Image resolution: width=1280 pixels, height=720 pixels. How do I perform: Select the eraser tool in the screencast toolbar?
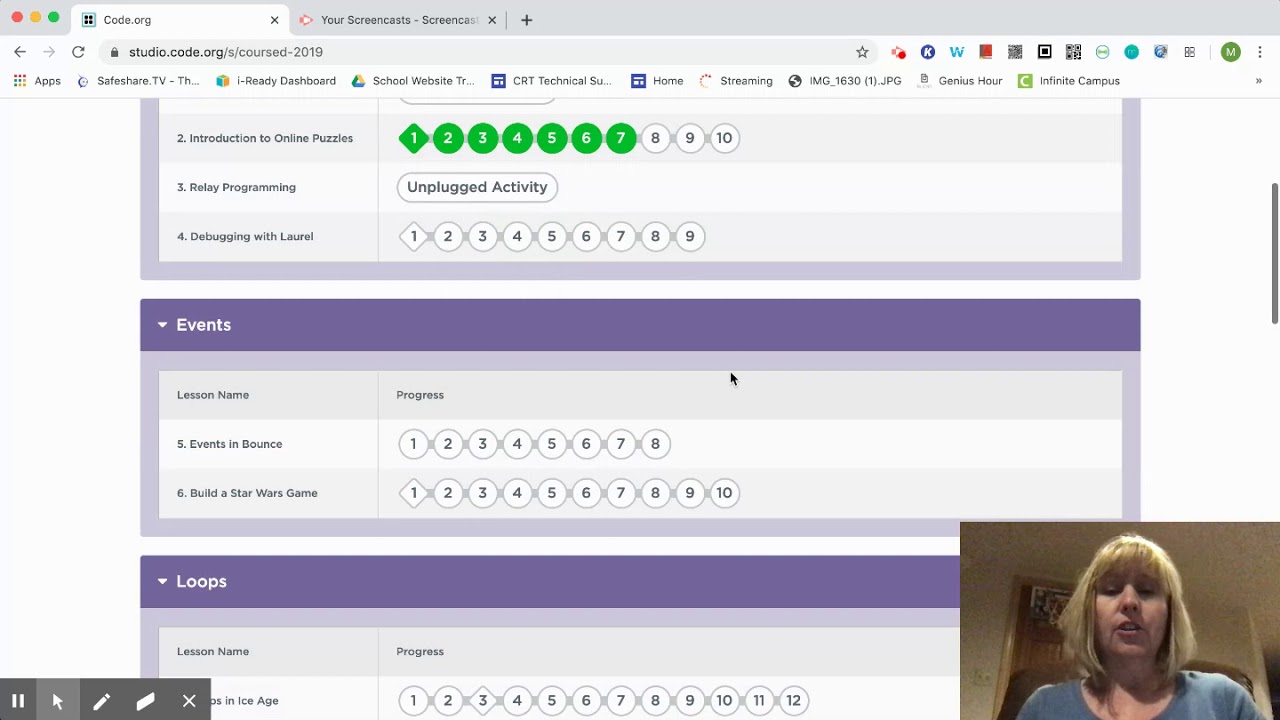[145, 702]
